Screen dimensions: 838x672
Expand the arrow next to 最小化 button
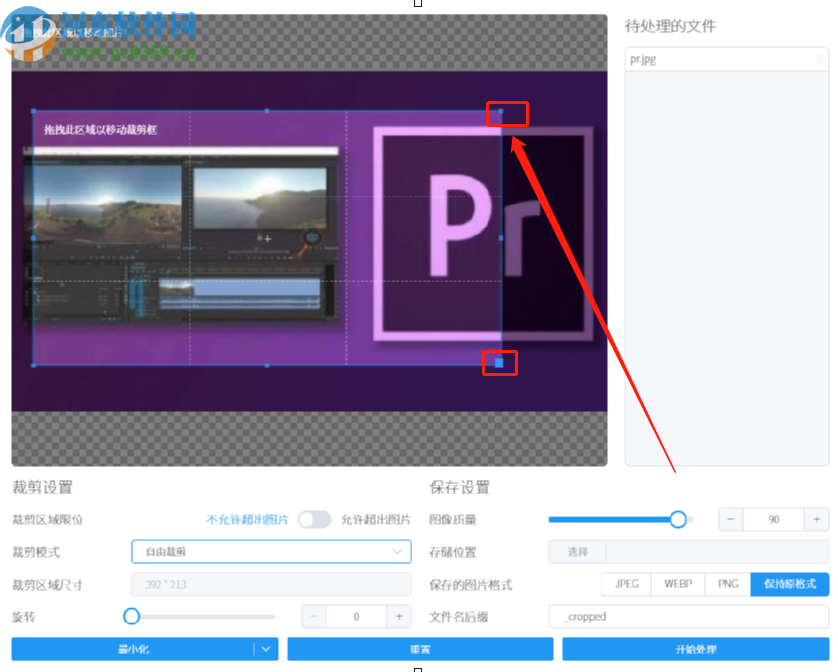(265, 649)
